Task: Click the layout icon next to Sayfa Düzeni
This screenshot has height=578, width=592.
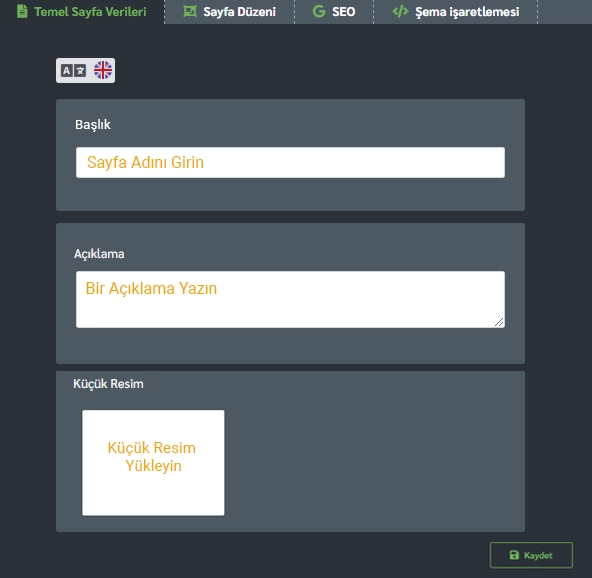Action: (190, 11)
